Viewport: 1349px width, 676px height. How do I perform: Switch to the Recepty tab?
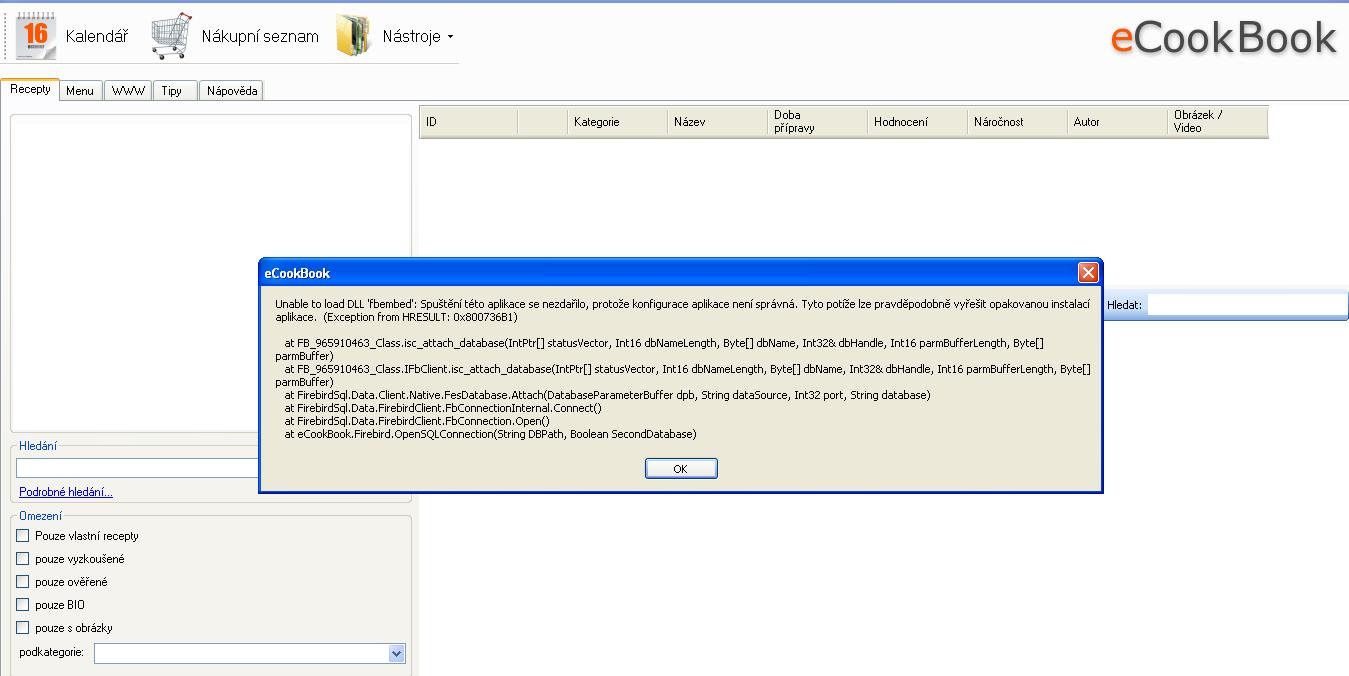click(30, 89)
